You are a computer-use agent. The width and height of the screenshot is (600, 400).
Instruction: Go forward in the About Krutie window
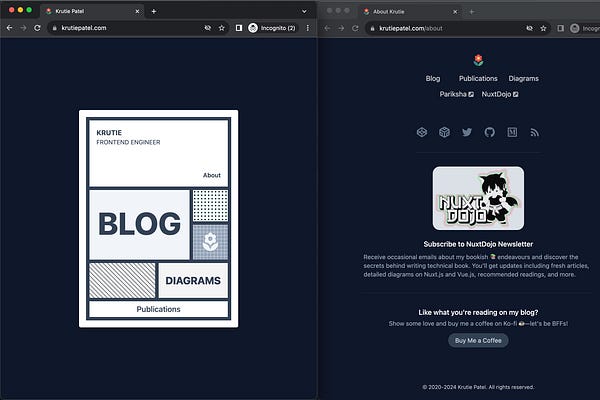341,28
